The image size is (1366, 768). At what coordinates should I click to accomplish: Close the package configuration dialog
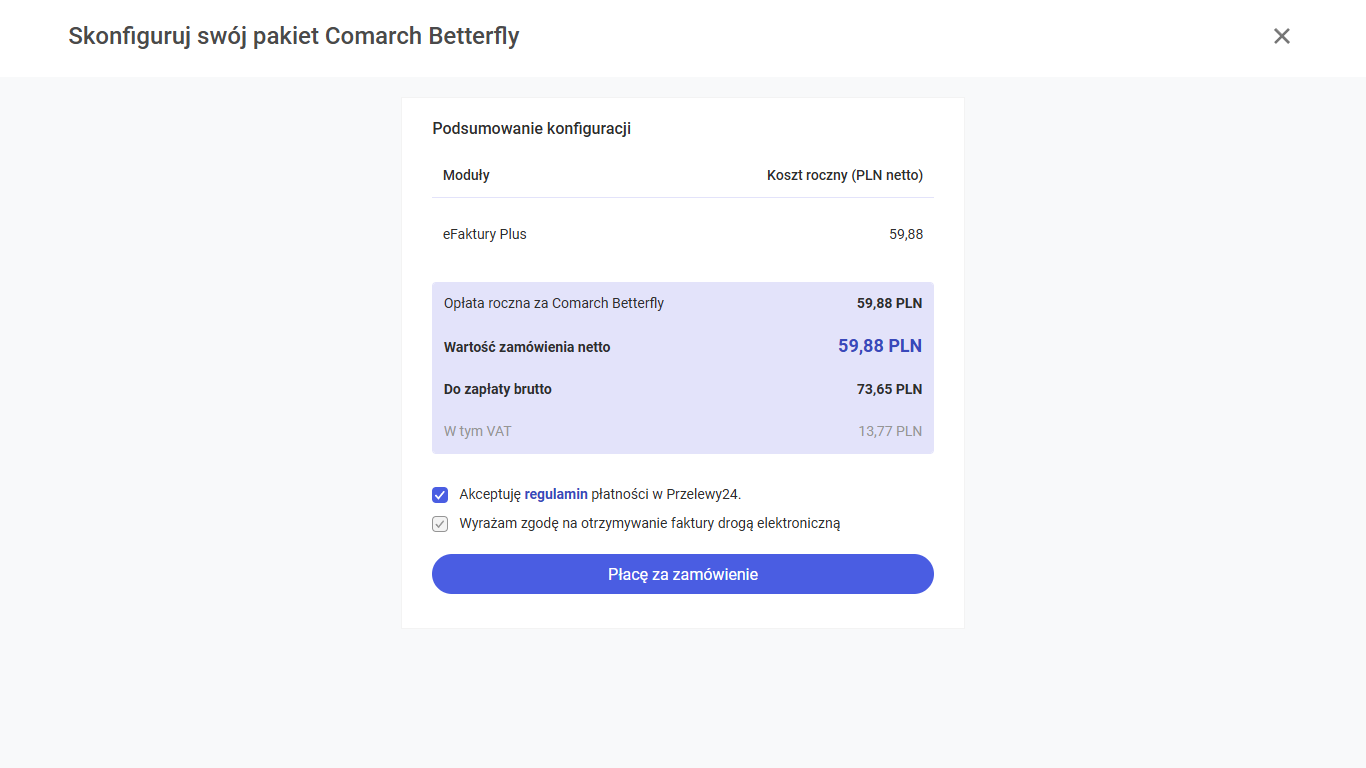point(1281,36)
